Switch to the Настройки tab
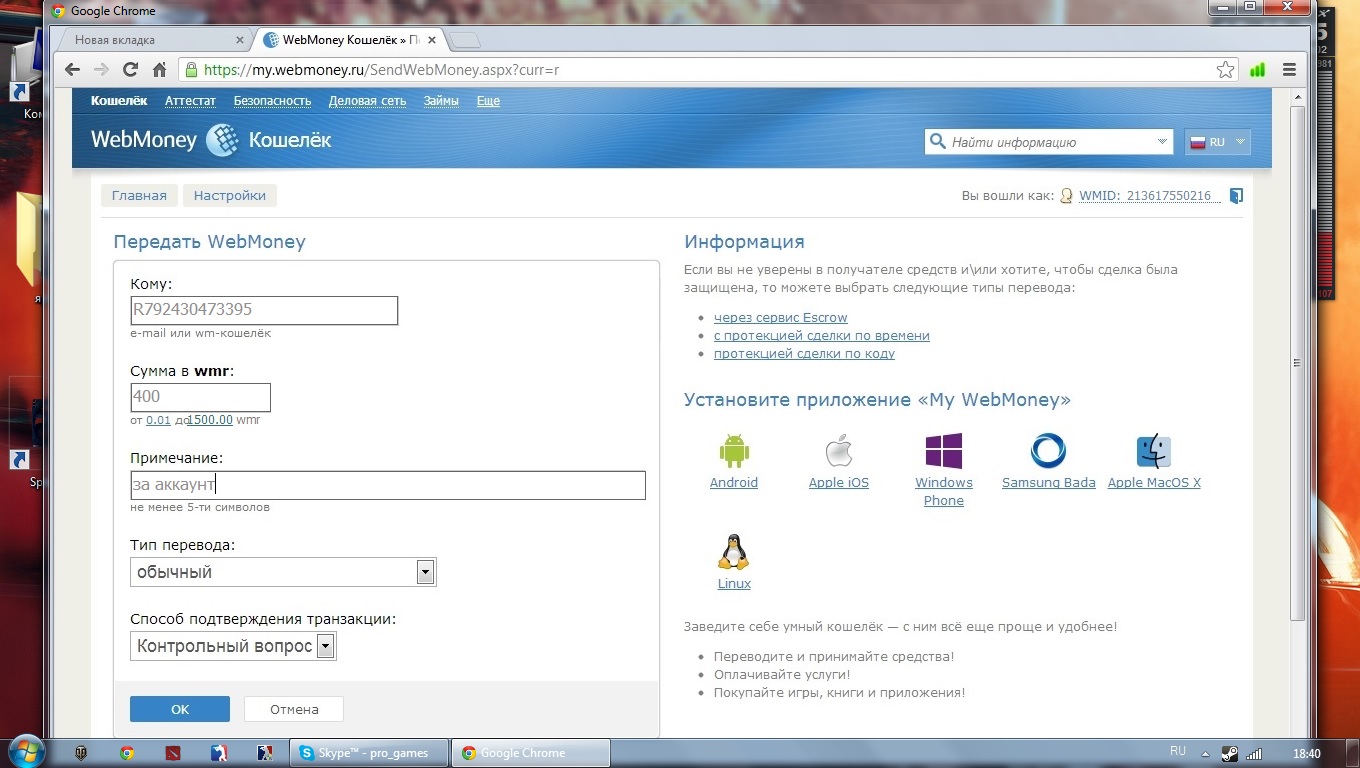The image size is (1360, 768). coord(230,196)
